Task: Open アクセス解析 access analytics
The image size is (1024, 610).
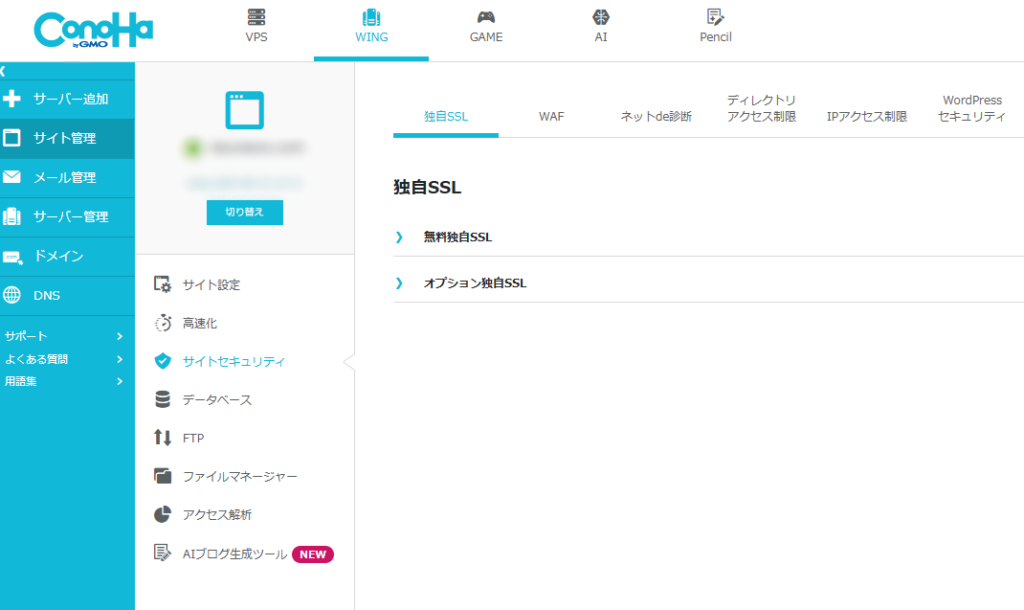Action: [x=218, y=514]
